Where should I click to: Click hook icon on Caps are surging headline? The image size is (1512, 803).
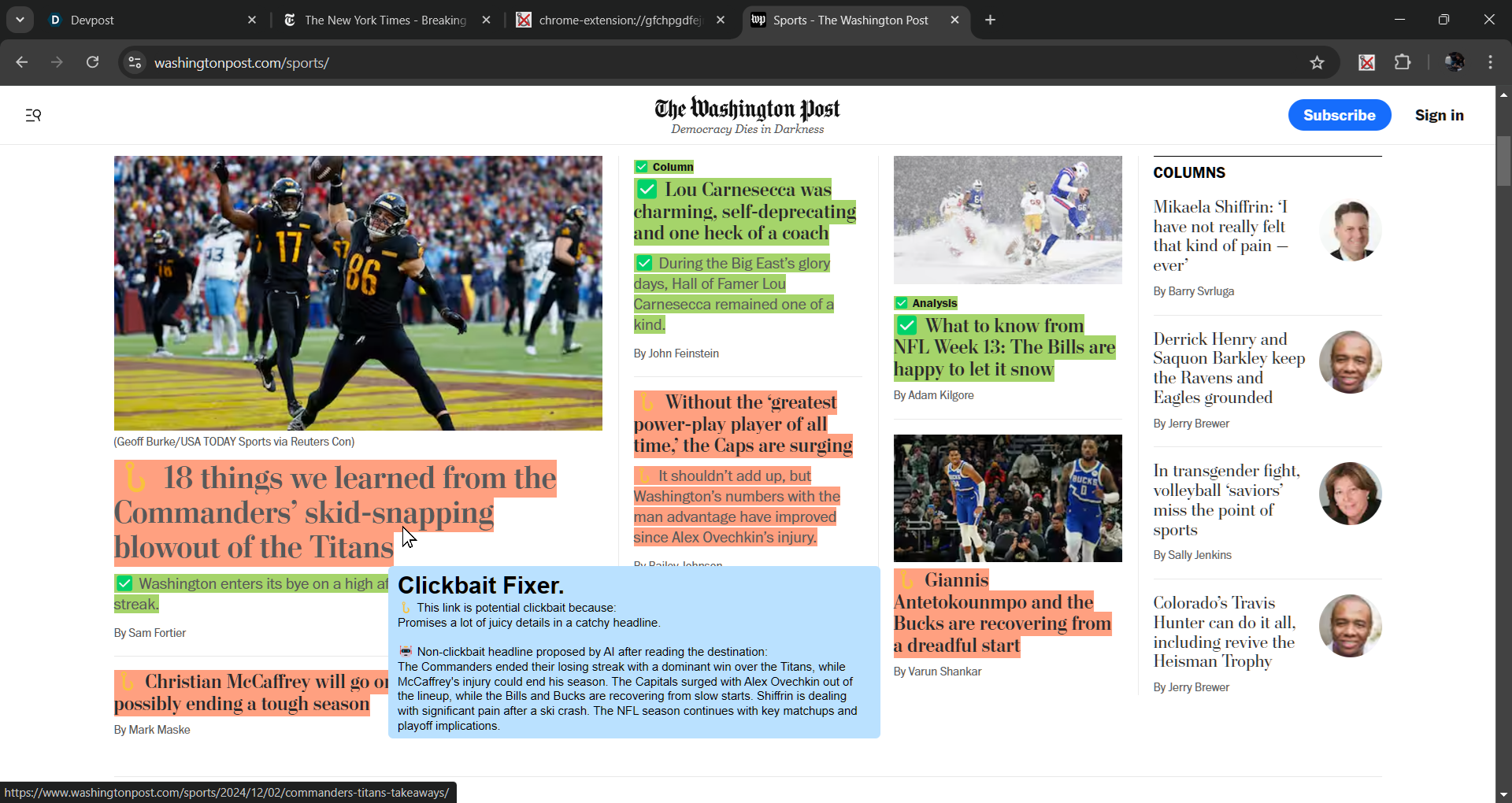(647, 402)
